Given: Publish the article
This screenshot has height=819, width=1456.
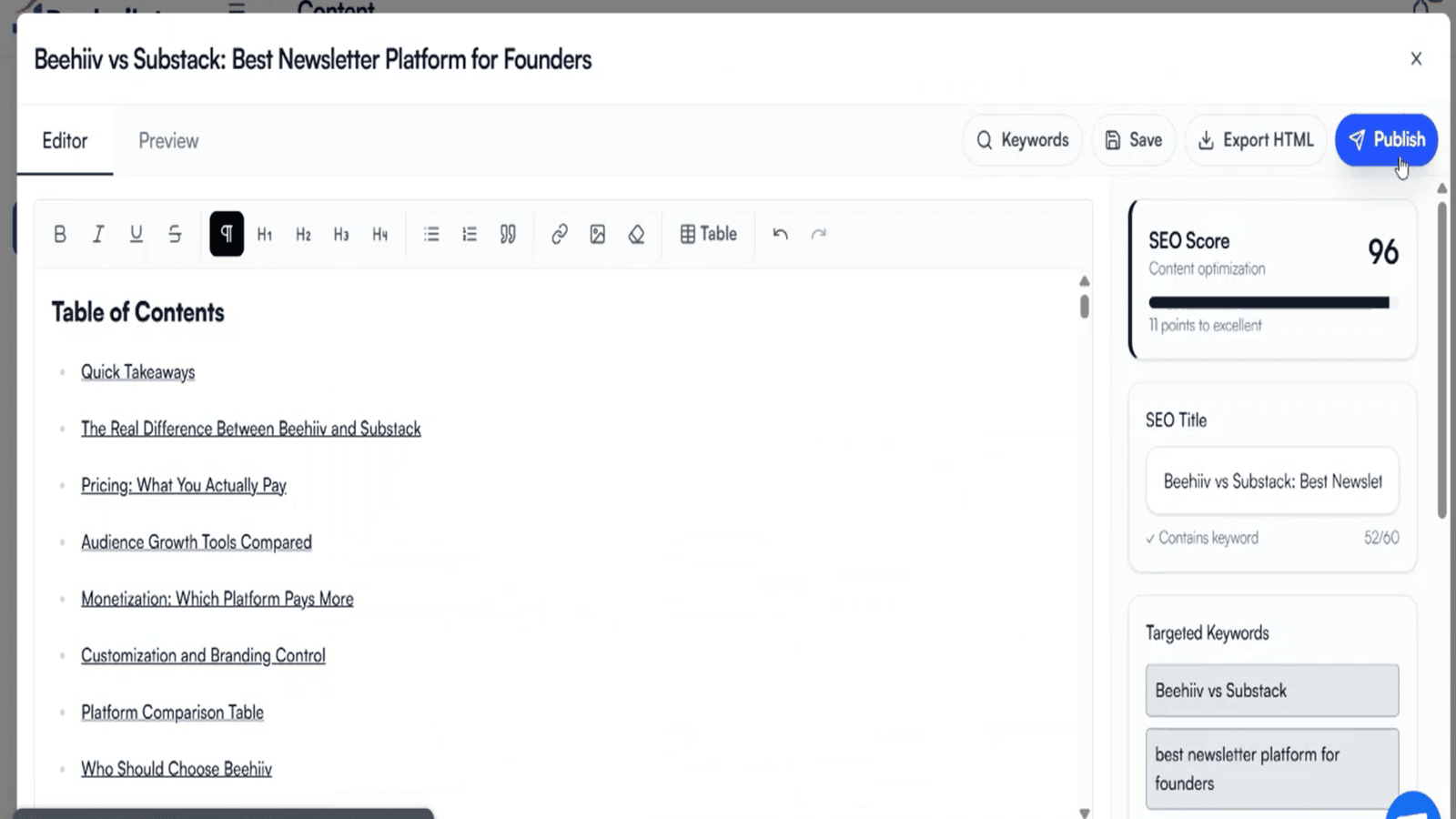Looking at the screenshot, I should [x=1387, y=140].
